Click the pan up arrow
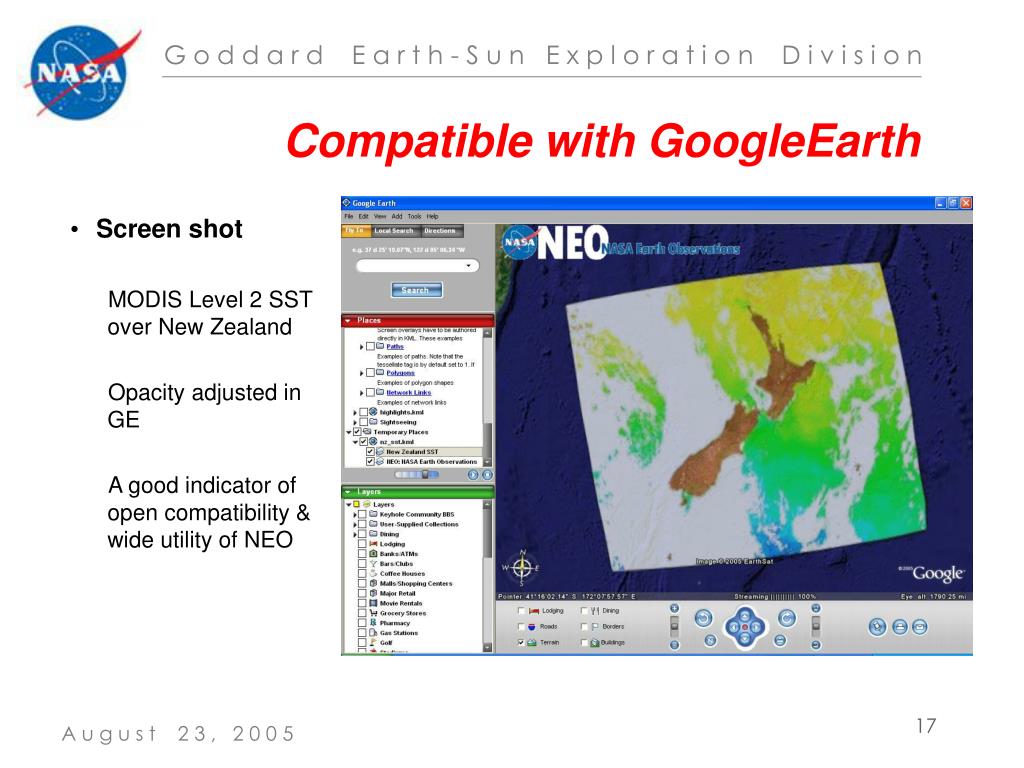The width and height of the screenshot is (1024, 768). click(744, 616)
